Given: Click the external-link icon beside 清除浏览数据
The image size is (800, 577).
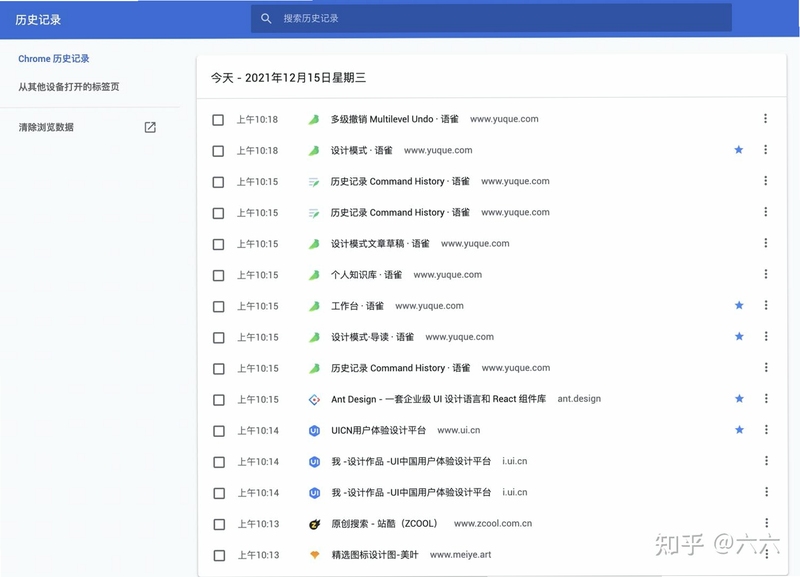Looking at the screenshot, I should tap(150, 127).
